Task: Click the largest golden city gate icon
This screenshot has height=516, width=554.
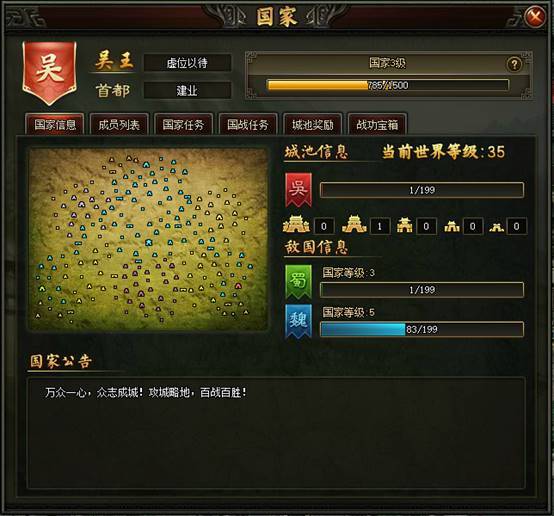Action: 296,224
